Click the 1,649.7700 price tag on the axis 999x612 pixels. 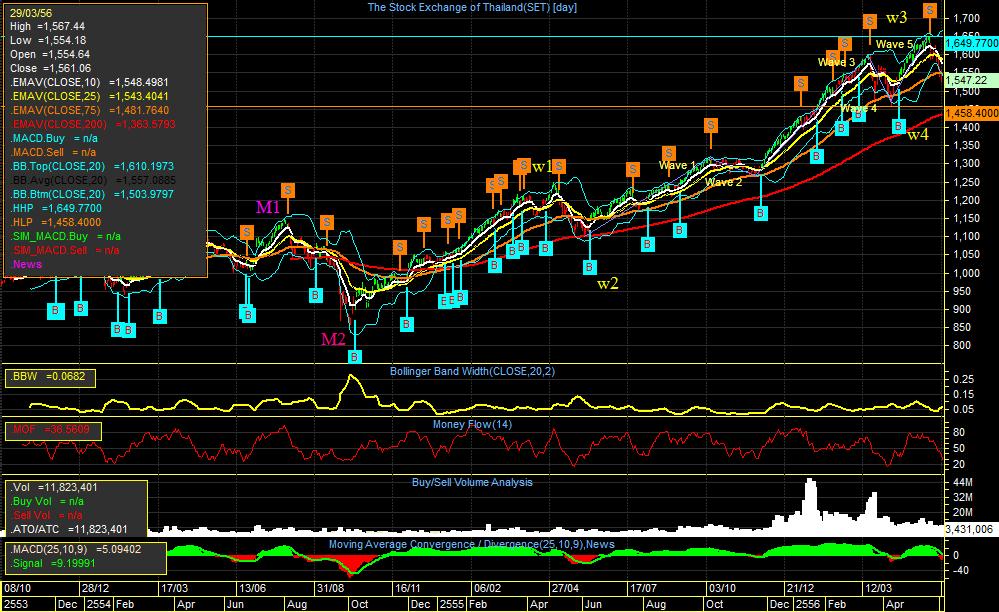click(x=971, y=43)
